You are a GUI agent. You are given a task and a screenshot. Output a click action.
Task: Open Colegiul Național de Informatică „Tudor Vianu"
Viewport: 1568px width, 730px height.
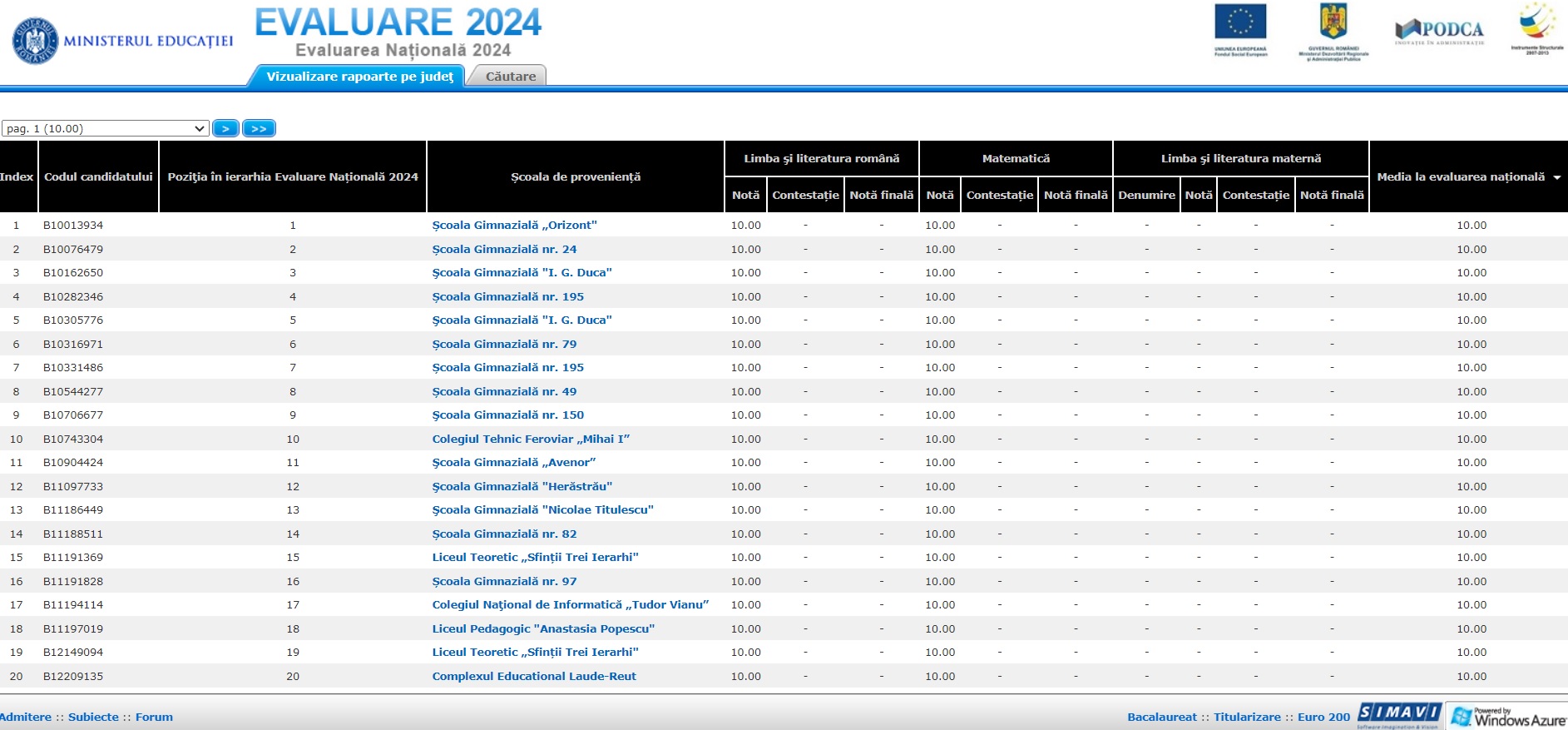coord(570,604)
